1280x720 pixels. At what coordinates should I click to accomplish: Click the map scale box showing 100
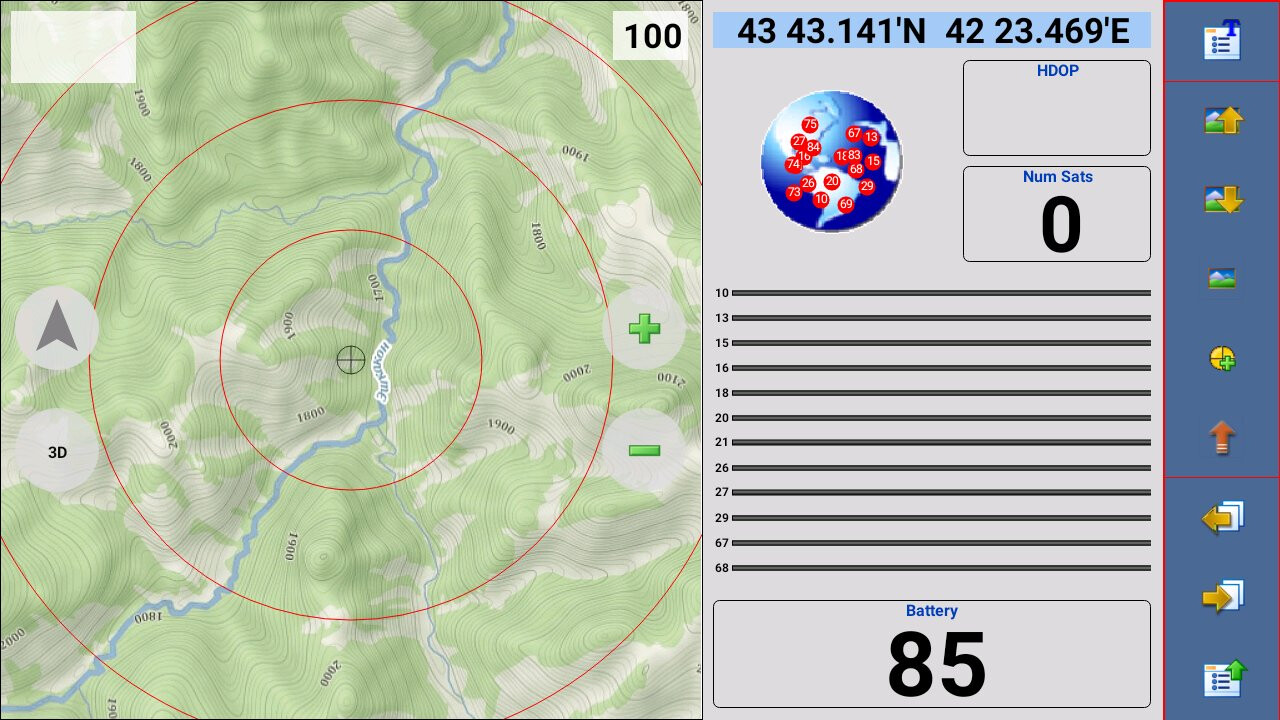click(652, 37)
